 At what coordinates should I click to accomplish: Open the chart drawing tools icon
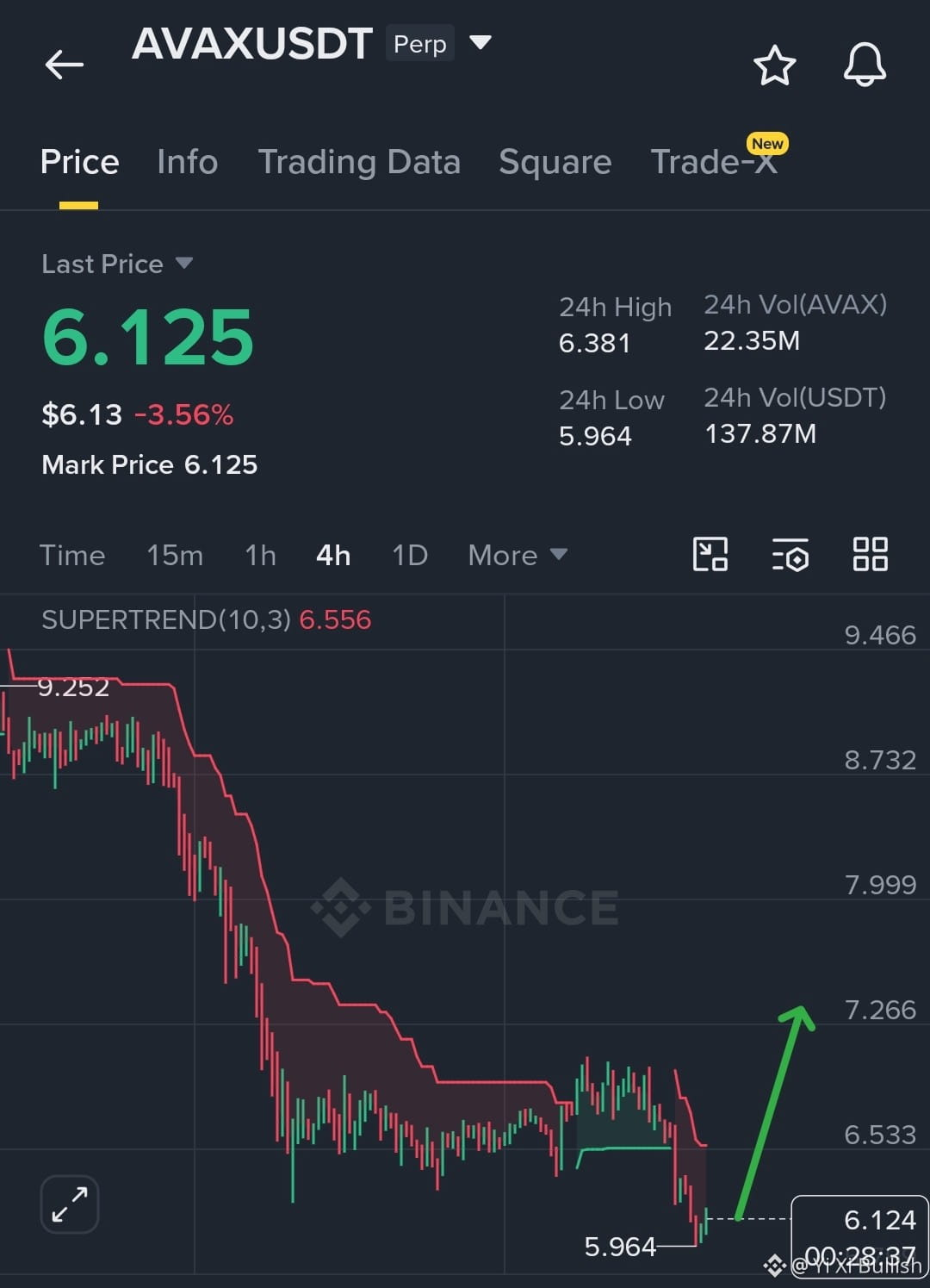coord(710,554)
